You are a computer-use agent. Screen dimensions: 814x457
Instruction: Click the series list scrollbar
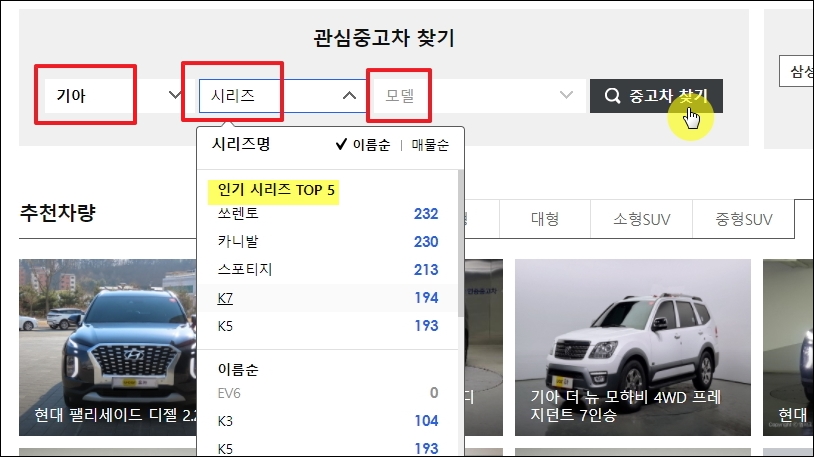[x=460, y=244]
